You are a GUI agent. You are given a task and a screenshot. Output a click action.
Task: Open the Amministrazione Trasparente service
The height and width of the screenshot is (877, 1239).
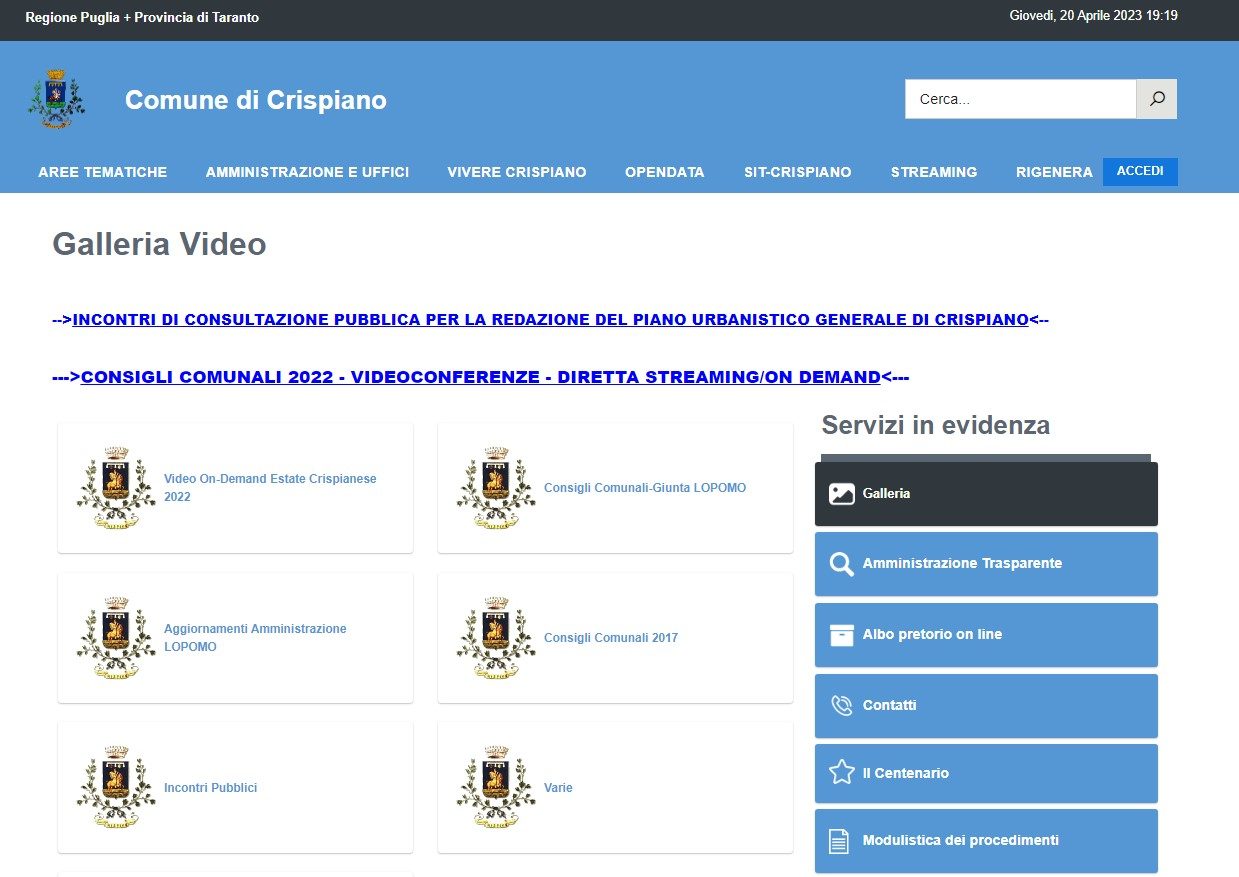(x=986, y=564)
